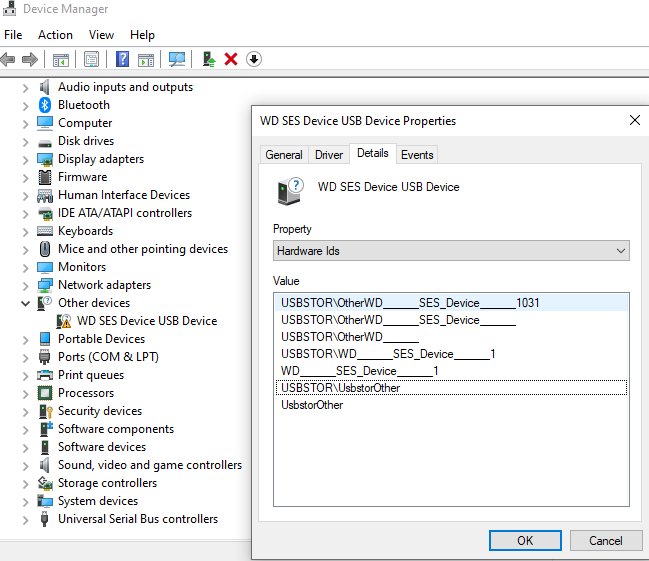Expand the System devices node
This screenshot has height=561, width=649.
[x=26, y=502]
